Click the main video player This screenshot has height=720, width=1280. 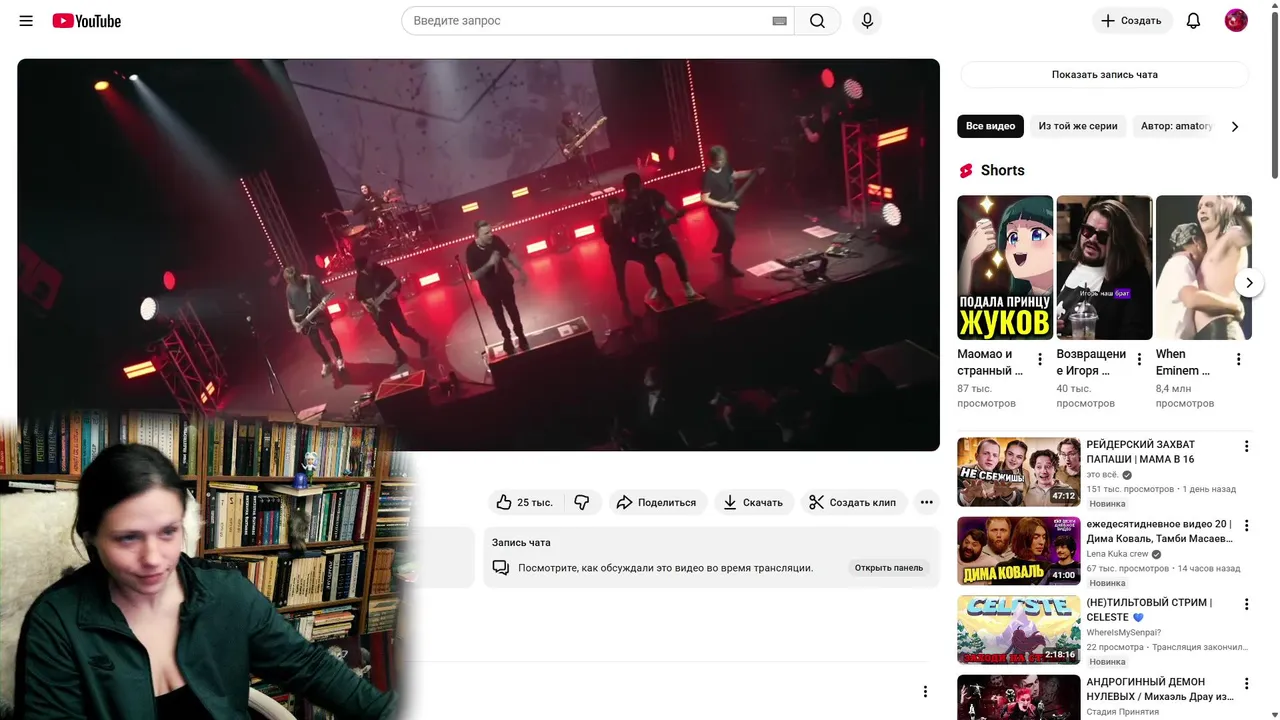(478, 255)
